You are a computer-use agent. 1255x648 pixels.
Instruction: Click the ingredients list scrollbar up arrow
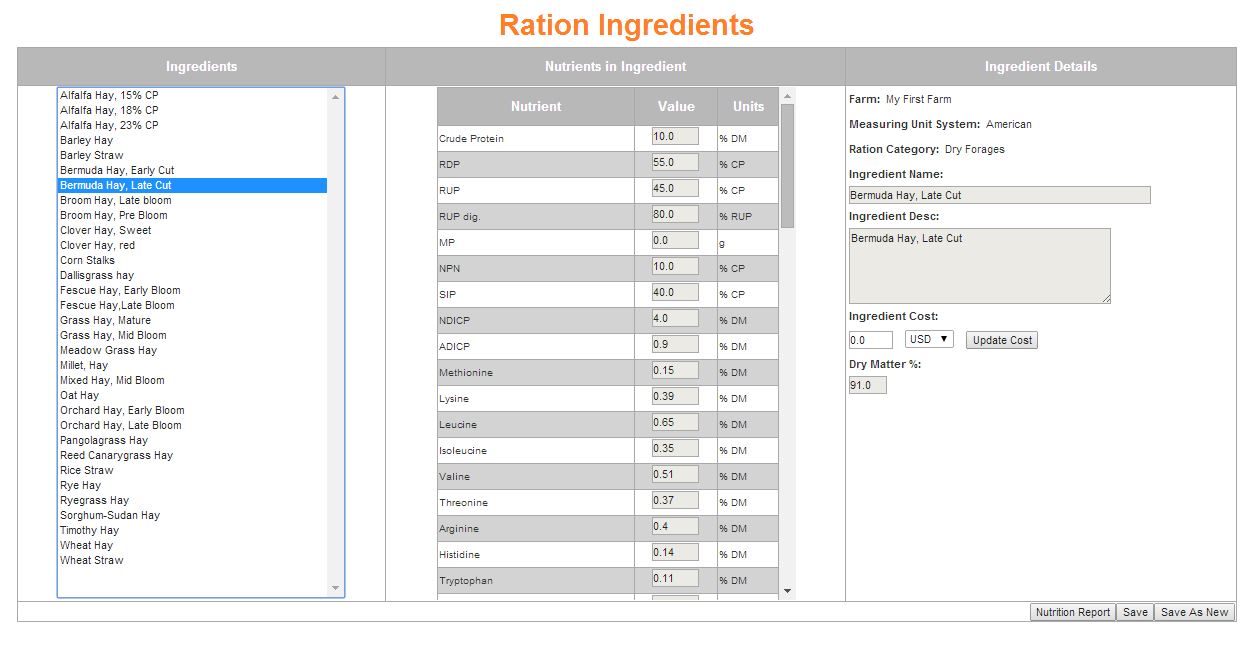[337, 95]
